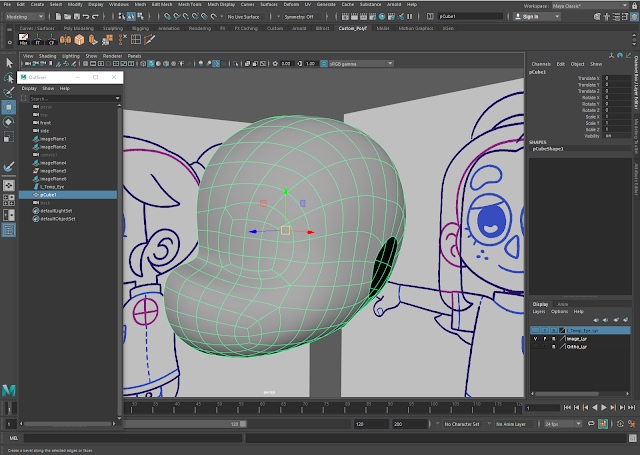Click the Redo arrow icon
The width and height of the screenshot is (640, 455).
(95, 16)
